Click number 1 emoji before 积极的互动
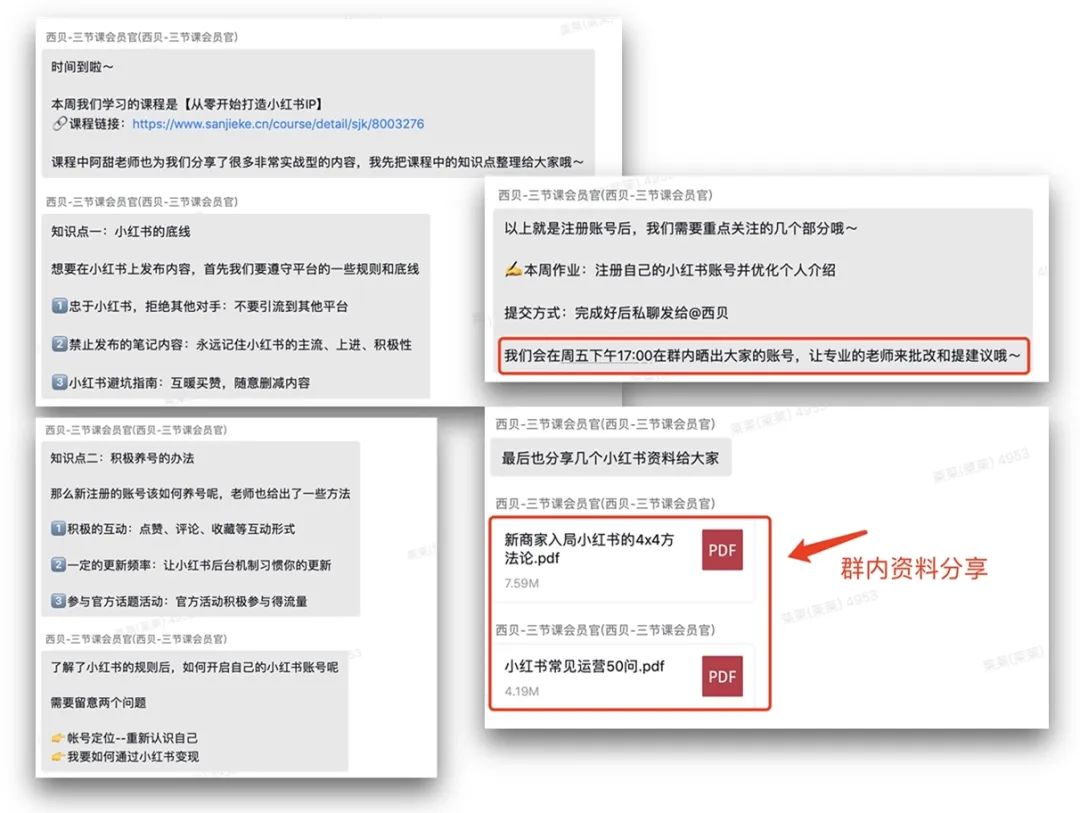 pyautogui.click(x=58, y=528)
